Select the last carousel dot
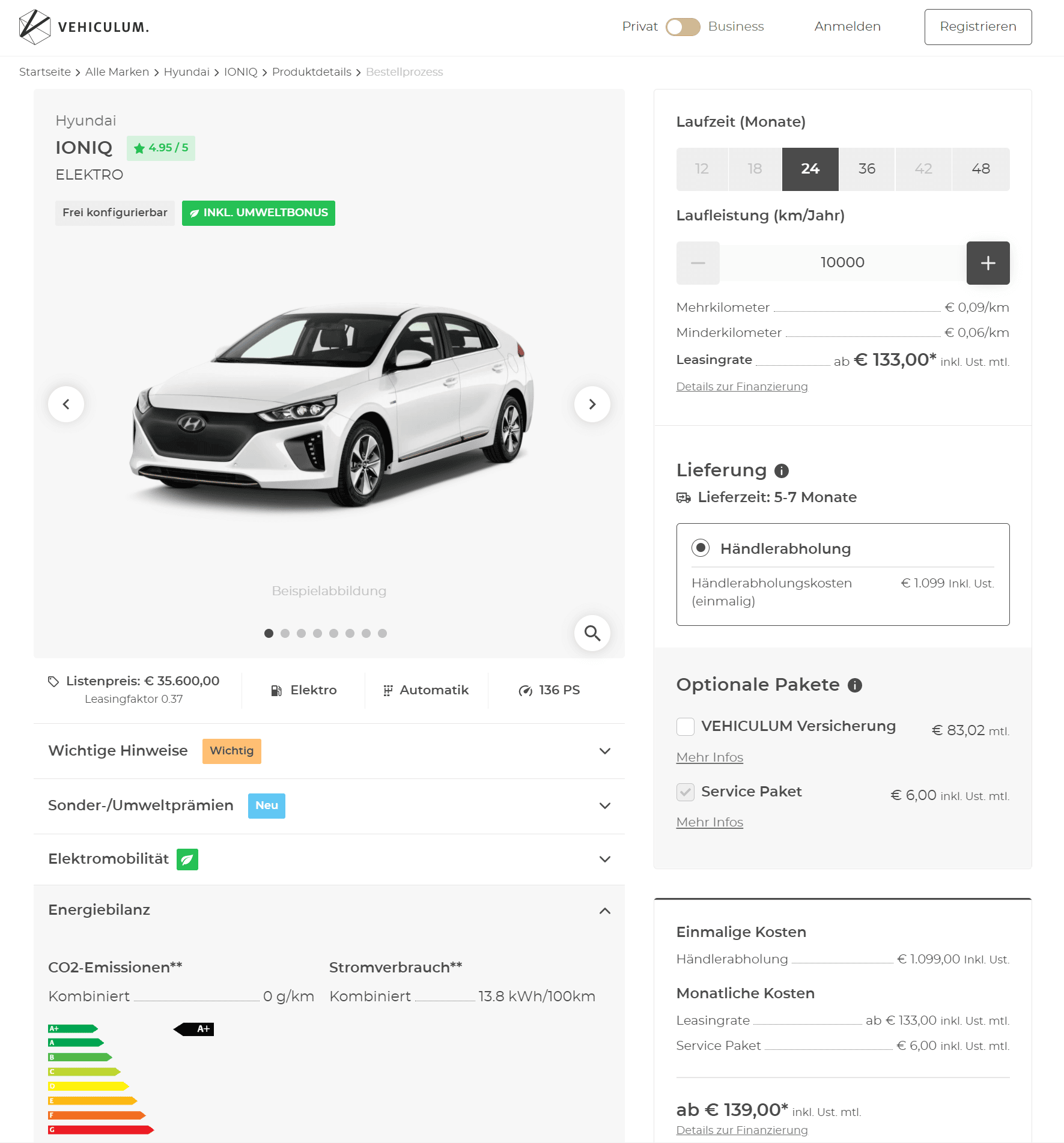The height and width of the screenshot is (1143, 1064). 382,633
